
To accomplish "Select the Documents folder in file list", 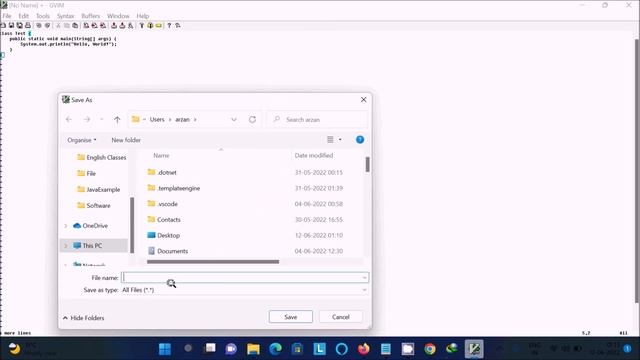I will click(167, 251).
